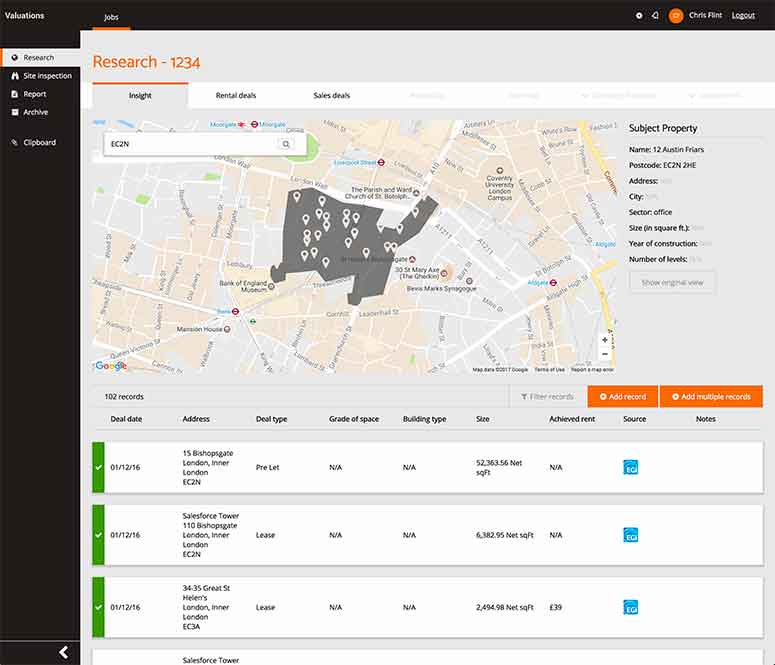Click the Address column header
This screenshot has height=665, width=775.
[x=196, y=419]
